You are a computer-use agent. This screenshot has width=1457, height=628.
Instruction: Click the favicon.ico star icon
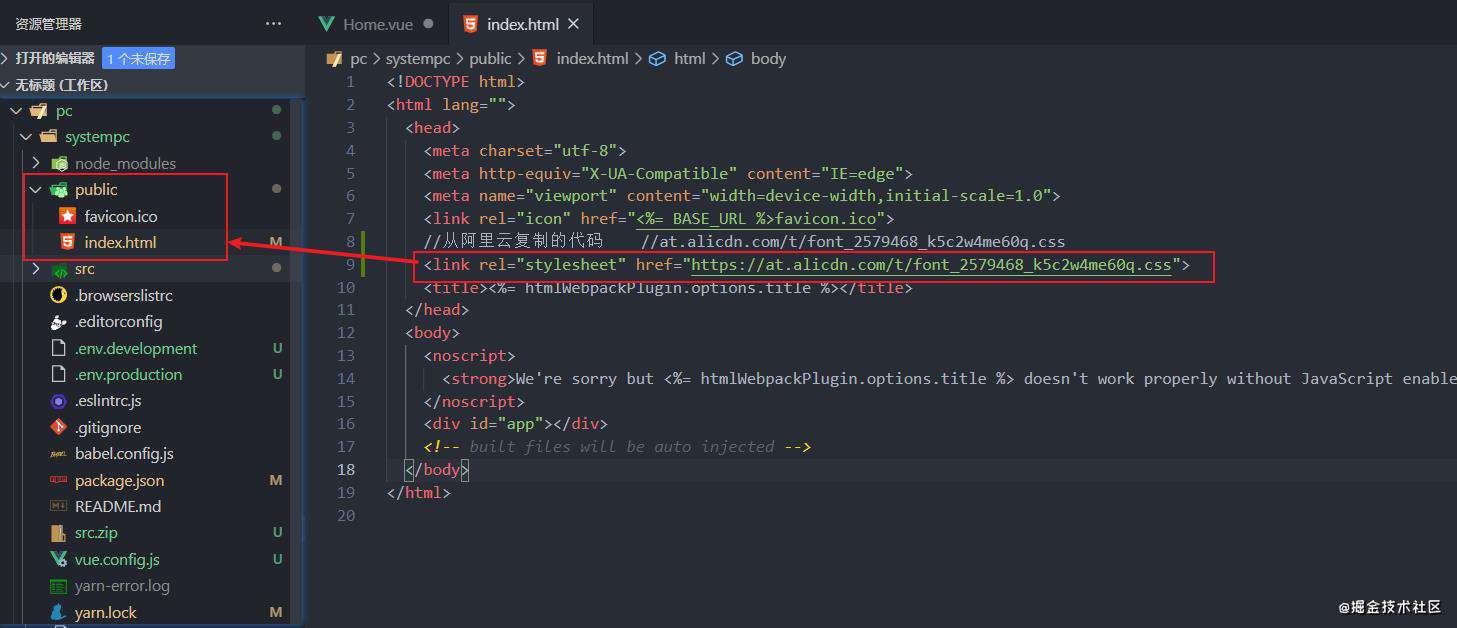67,216
